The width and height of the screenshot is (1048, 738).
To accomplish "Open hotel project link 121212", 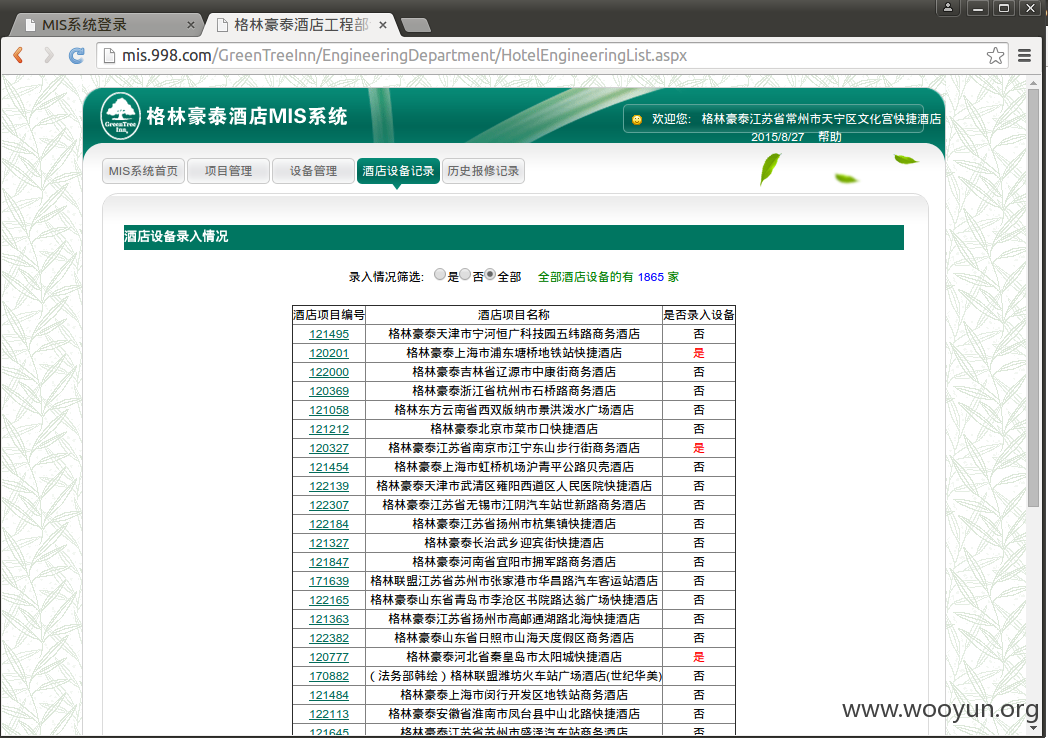I will coord(329,429).
